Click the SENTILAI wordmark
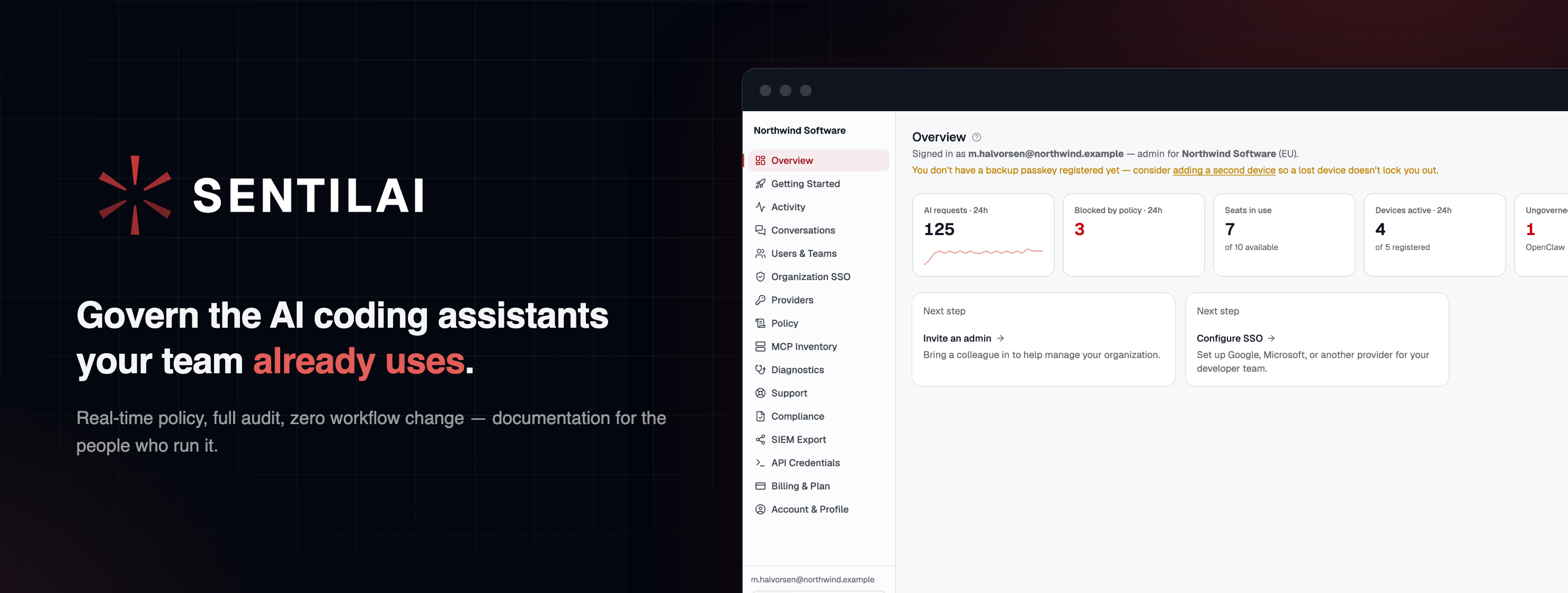The height and width of the screenshot is (593, 1568). 309,196
